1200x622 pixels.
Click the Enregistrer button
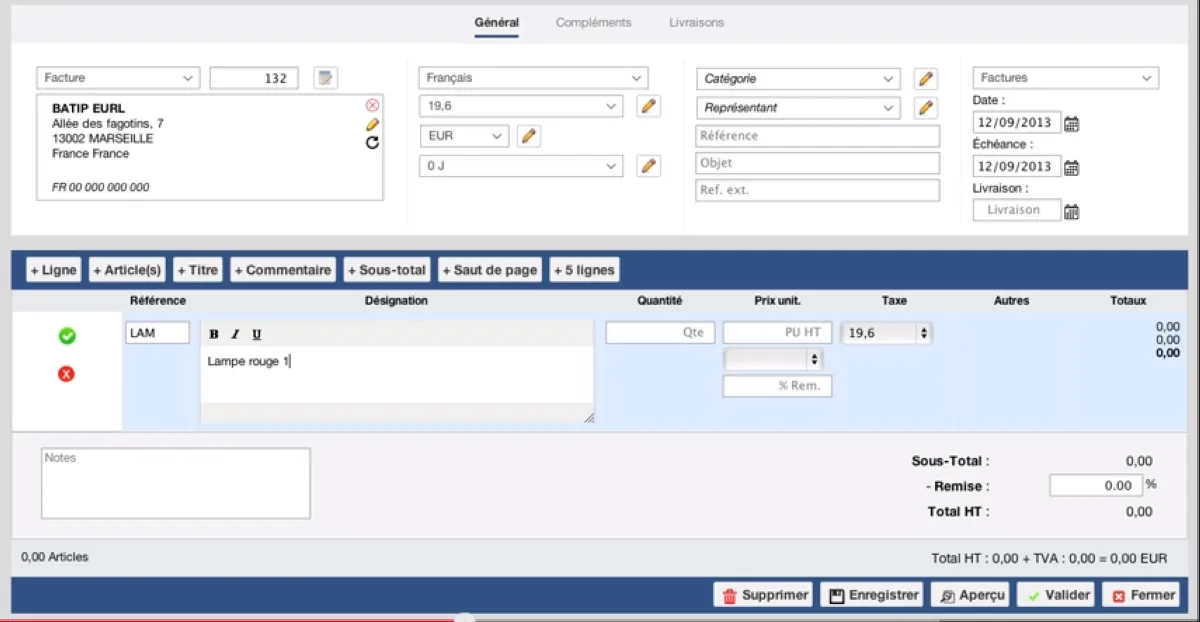point(872,595)
